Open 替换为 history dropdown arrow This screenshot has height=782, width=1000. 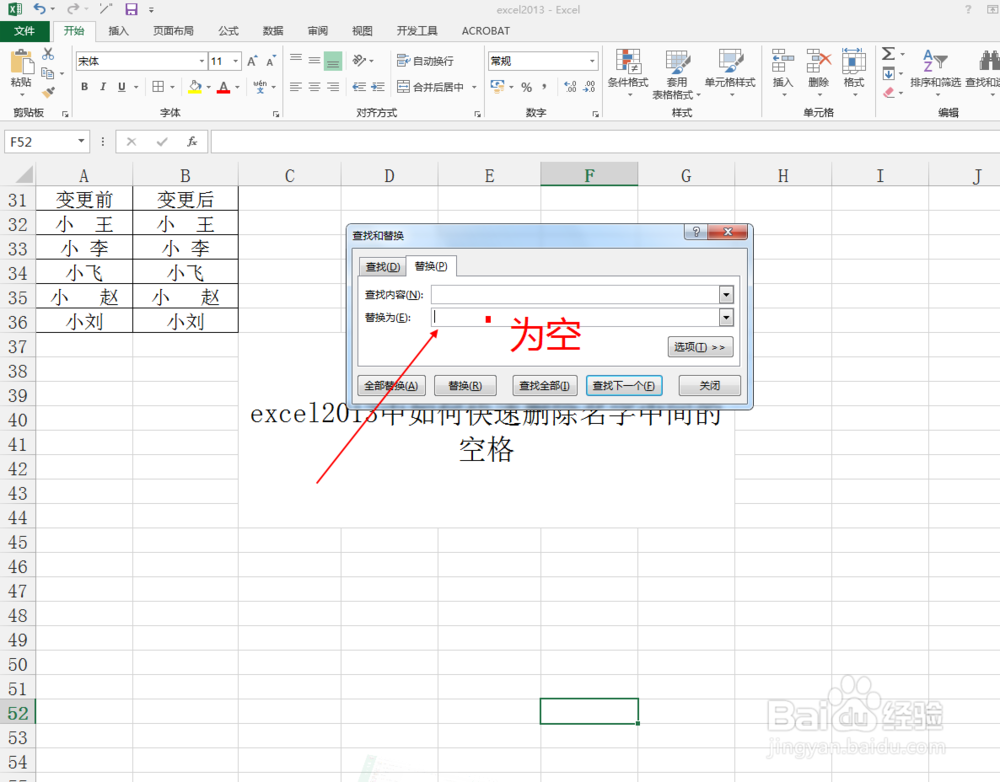[x=726, y=317]
